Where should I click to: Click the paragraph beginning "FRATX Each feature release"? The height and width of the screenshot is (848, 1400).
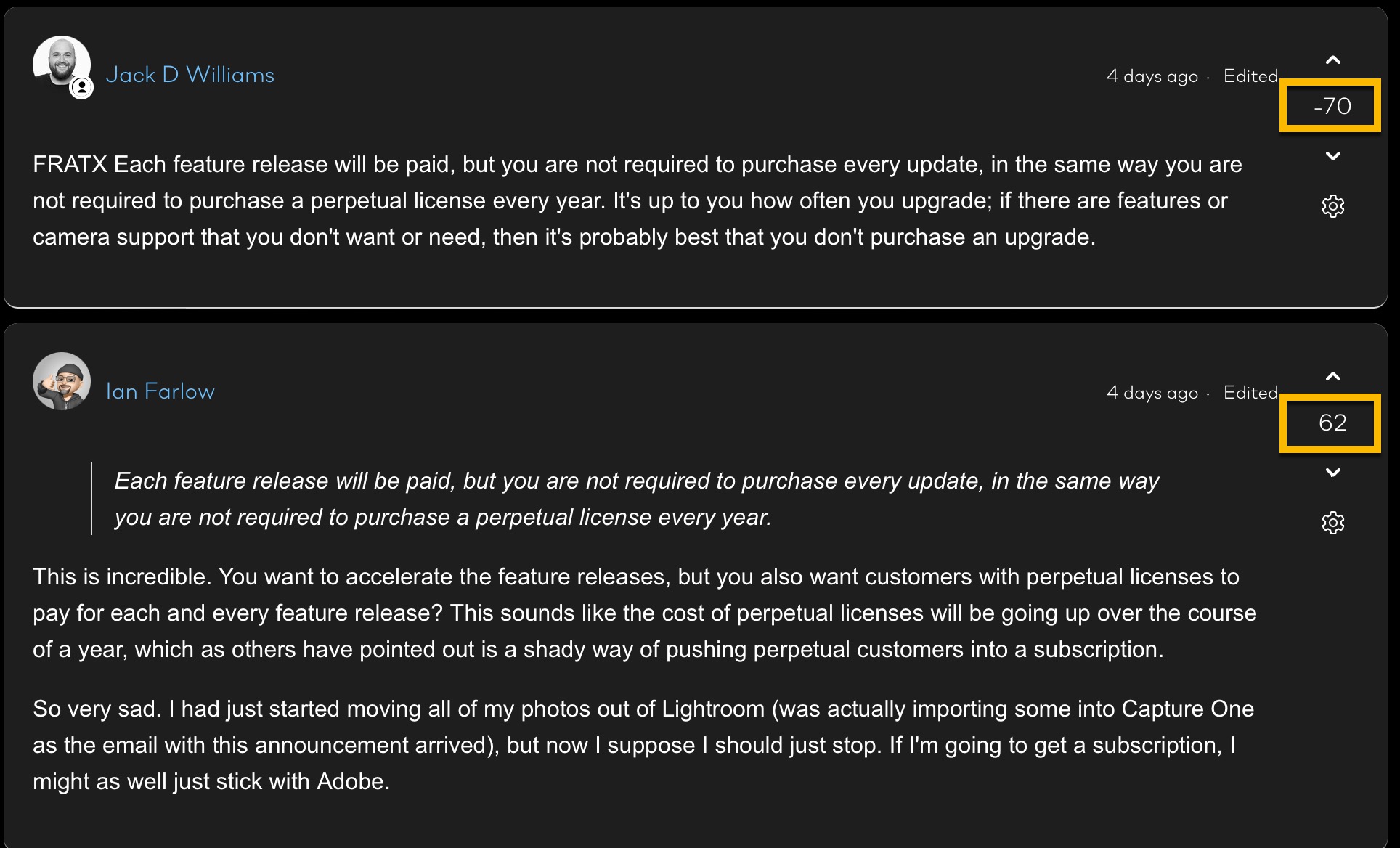pyautogui.click(x=636, y=200)
